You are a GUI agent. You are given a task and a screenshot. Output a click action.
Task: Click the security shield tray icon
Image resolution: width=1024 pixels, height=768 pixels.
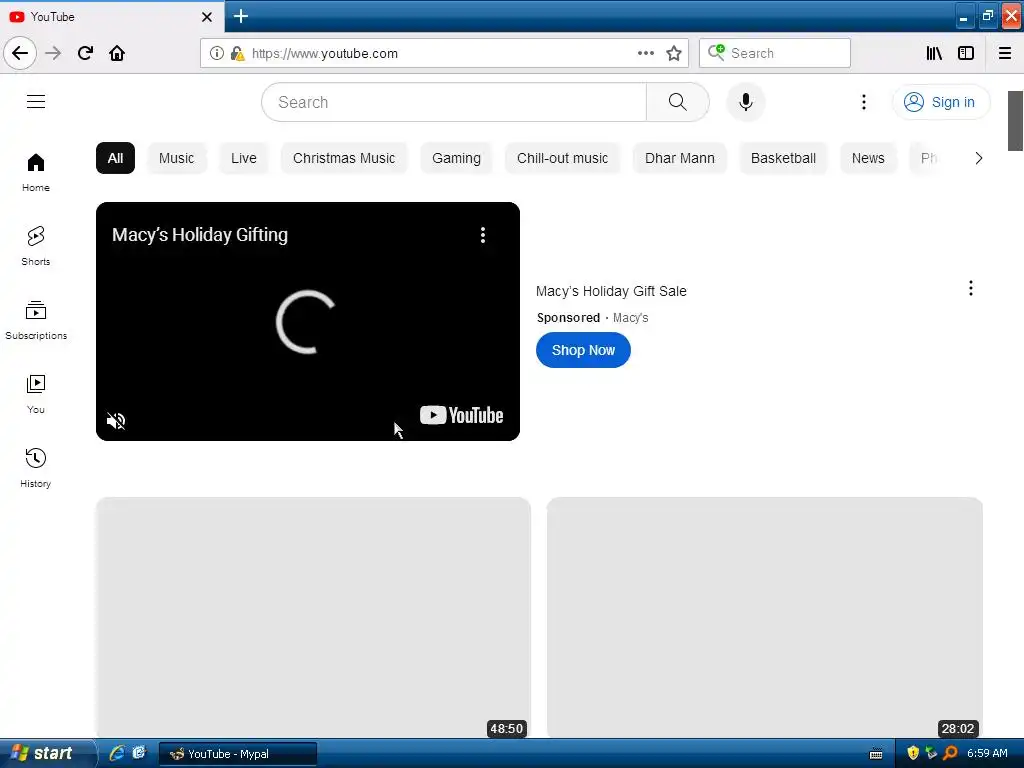[913, 753]
